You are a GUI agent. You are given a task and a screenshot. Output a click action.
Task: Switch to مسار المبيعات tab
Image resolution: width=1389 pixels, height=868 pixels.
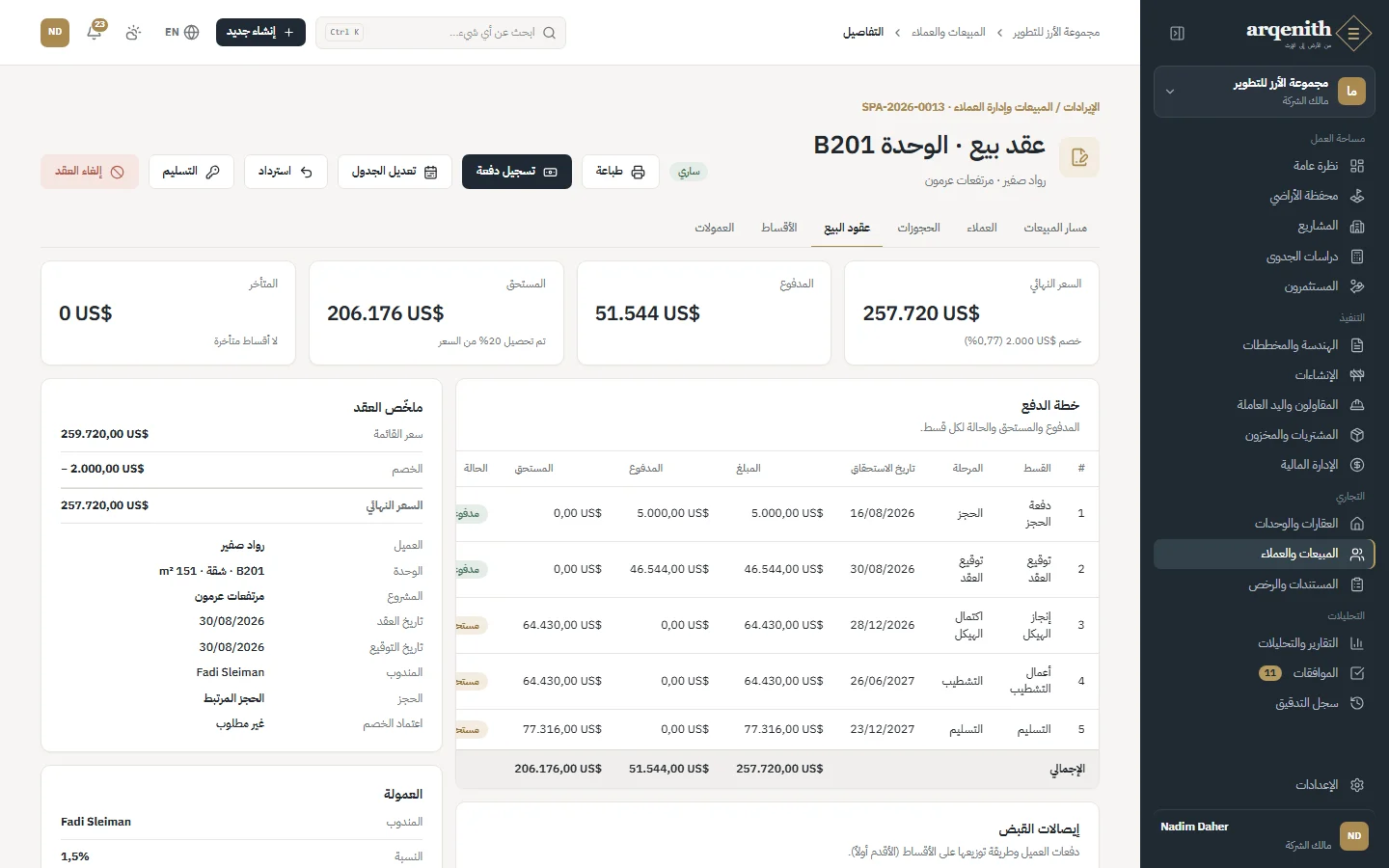pos(1055,228)
